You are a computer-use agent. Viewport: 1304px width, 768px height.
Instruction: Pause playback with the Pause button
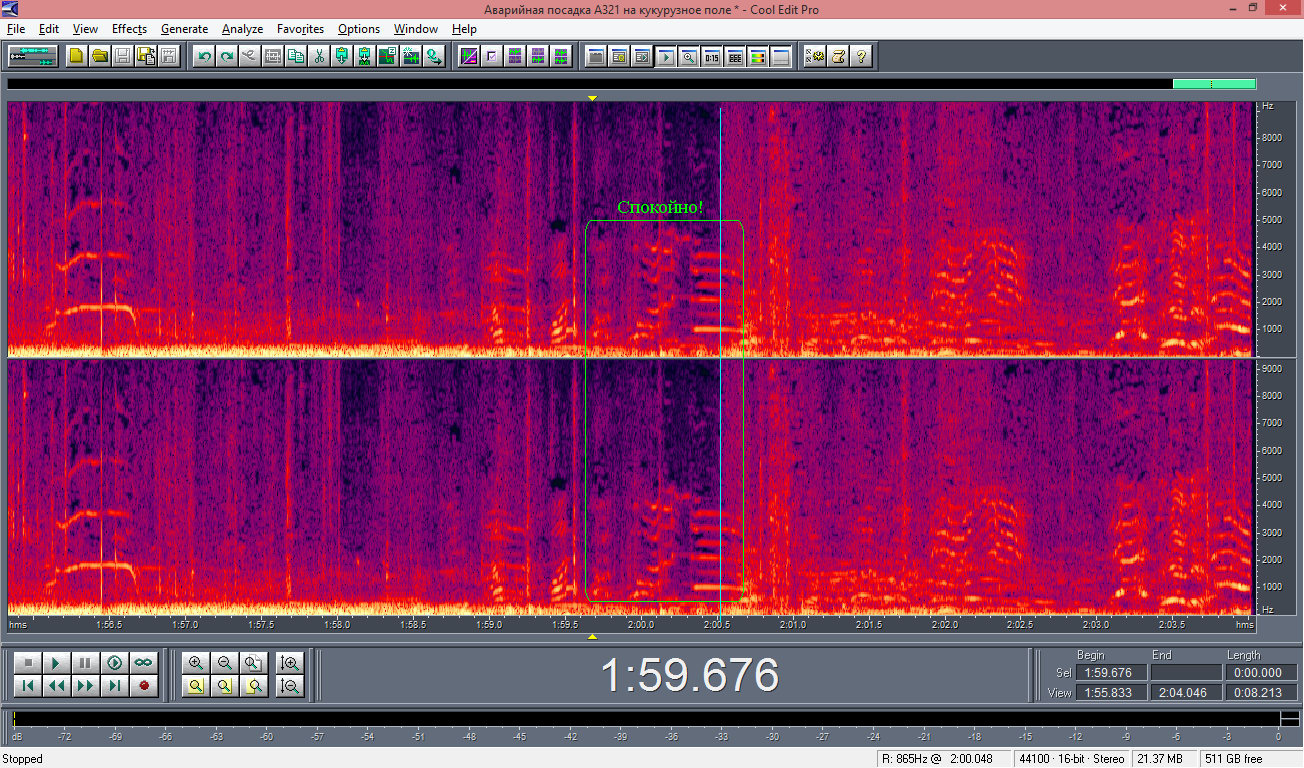point(86,662)
